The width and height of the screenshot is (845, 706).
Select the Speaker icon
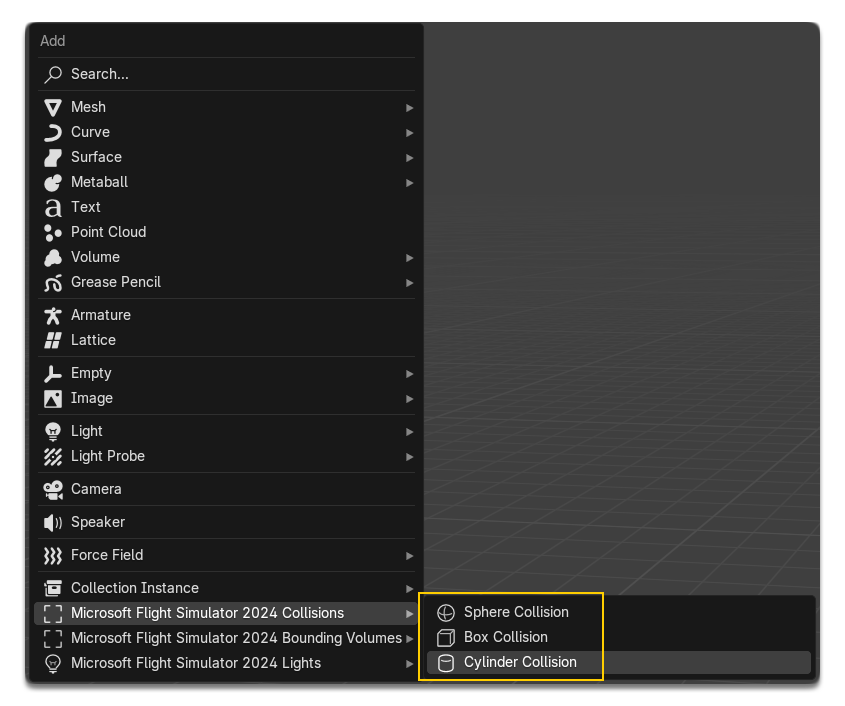[x=52, y=522]
